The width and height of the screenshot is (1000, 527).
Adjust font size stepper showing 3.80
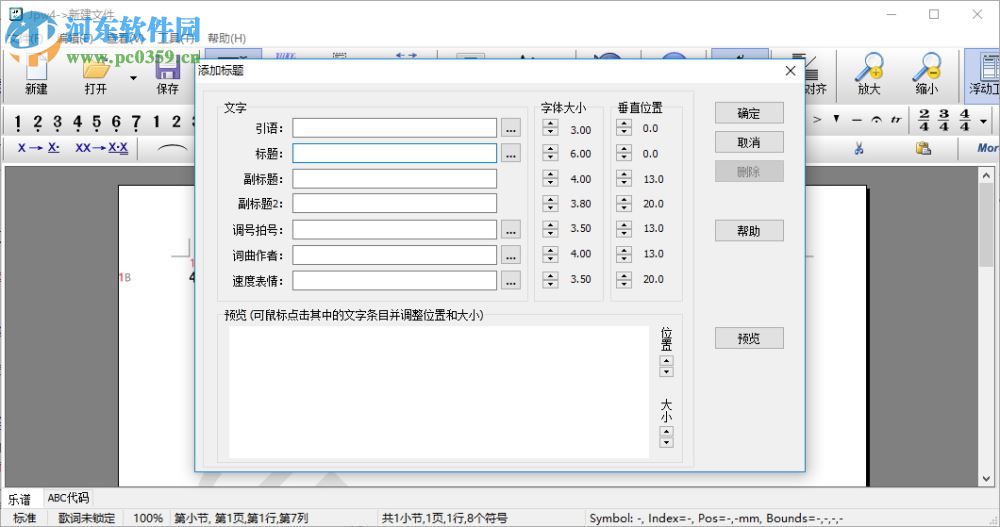(x=550, y=204)
